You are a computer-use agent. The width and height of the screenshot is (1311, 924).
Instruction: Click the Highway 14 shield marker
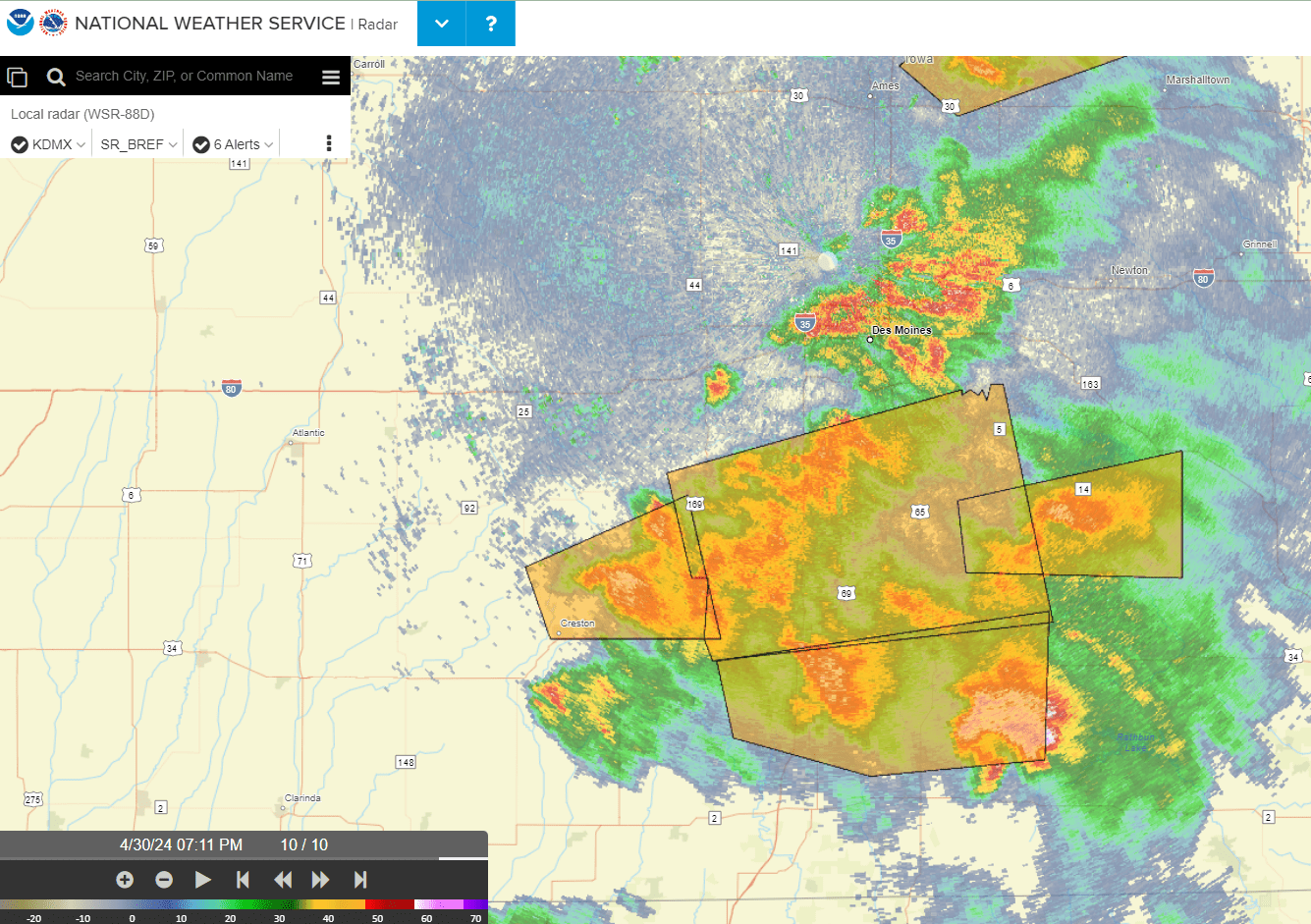tap(1083, 489)
